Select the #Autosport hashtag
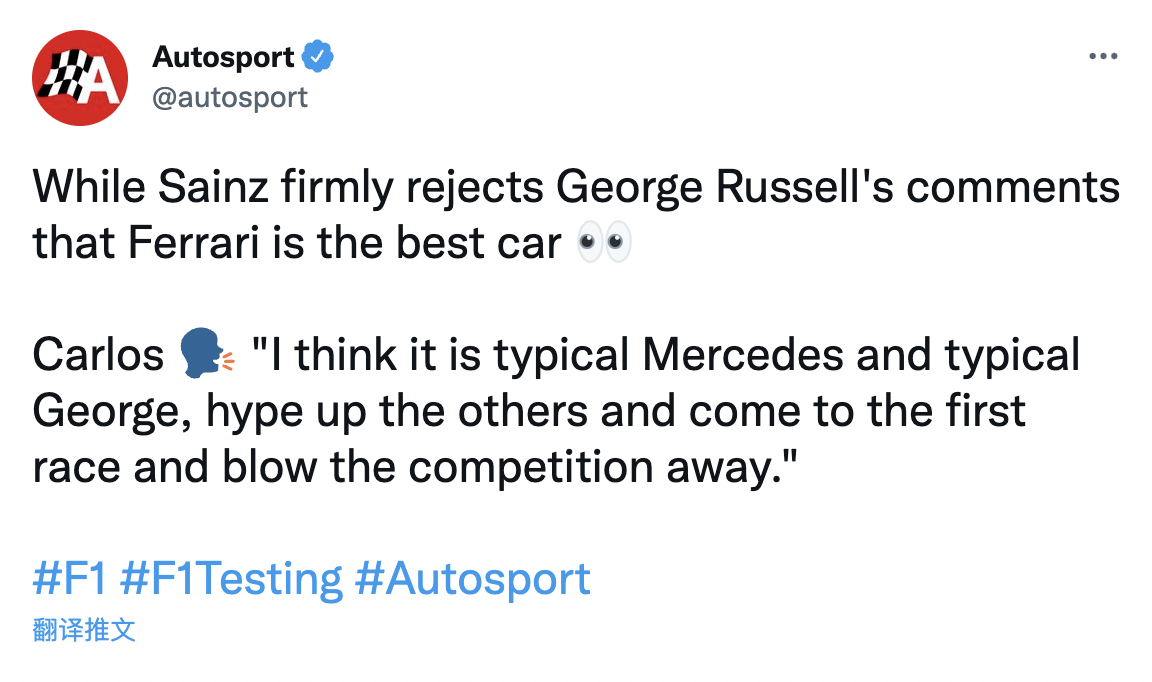This screenshot has height=682, width=1152. pyautogui.click(x=473, y=580)
